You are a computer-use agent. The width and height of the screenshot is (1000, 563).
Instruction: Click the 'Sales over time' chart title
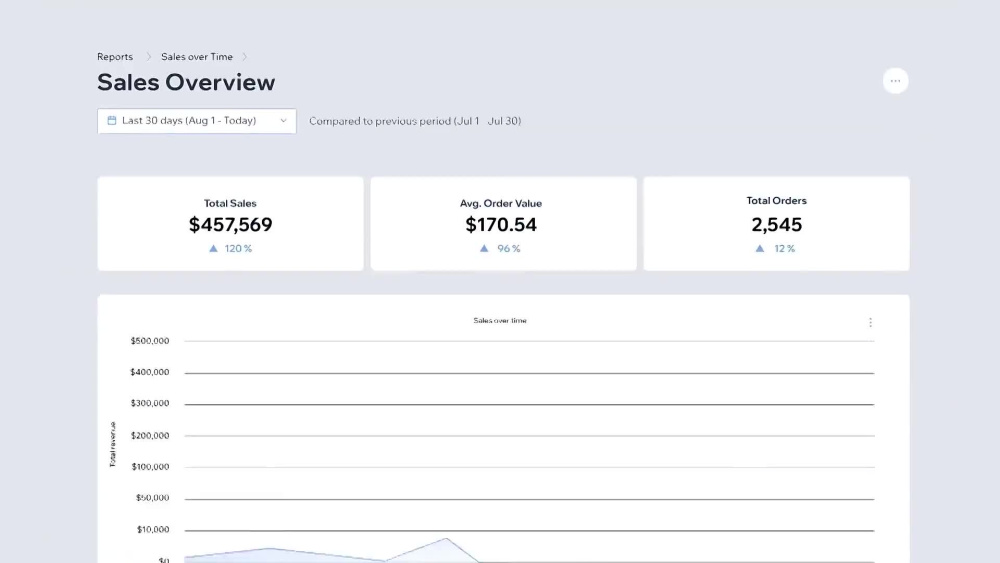[x=500, y=321]
